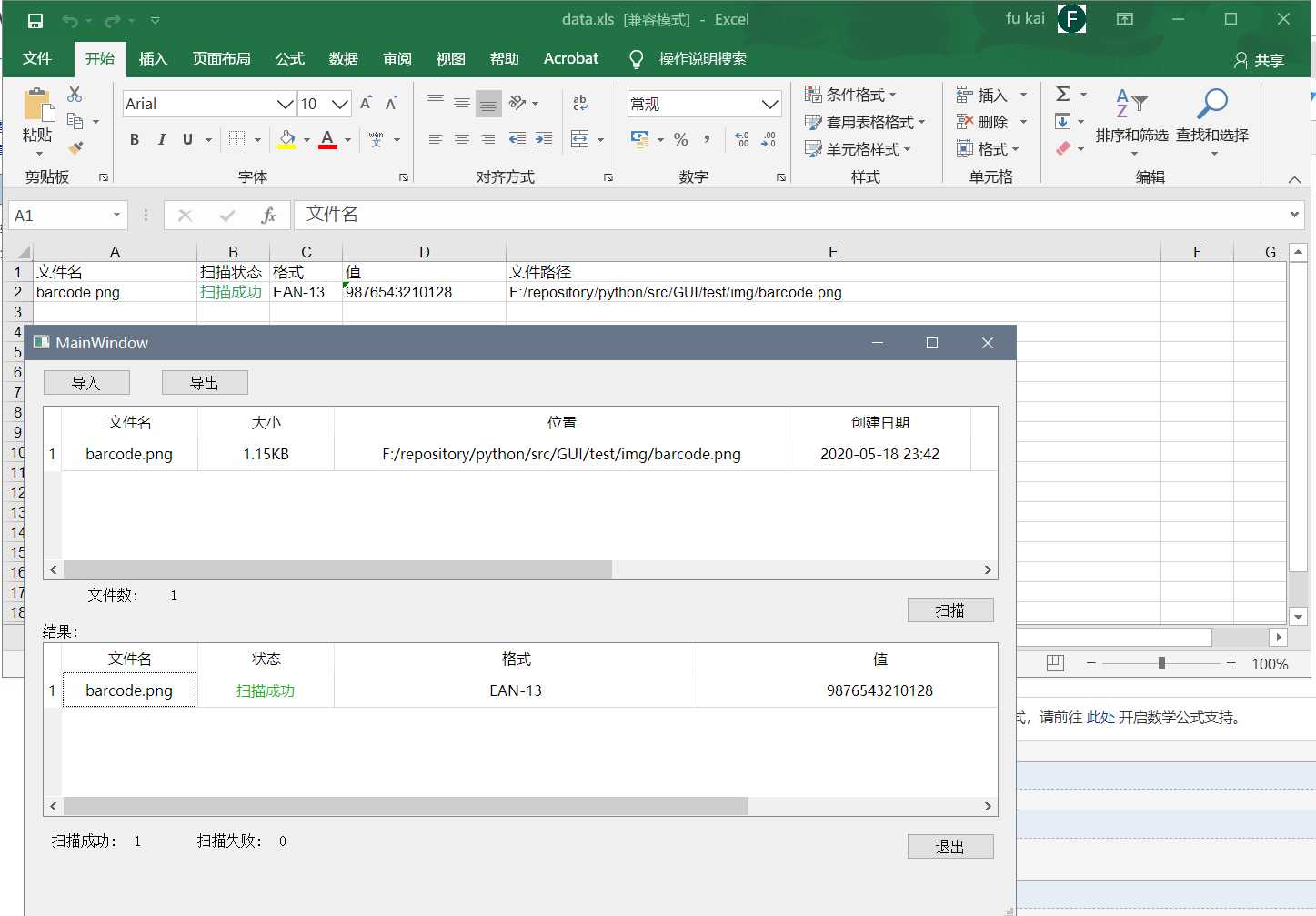Switch to the 数据 ribbon tab
1316x916 pixels.
[344, 58]
